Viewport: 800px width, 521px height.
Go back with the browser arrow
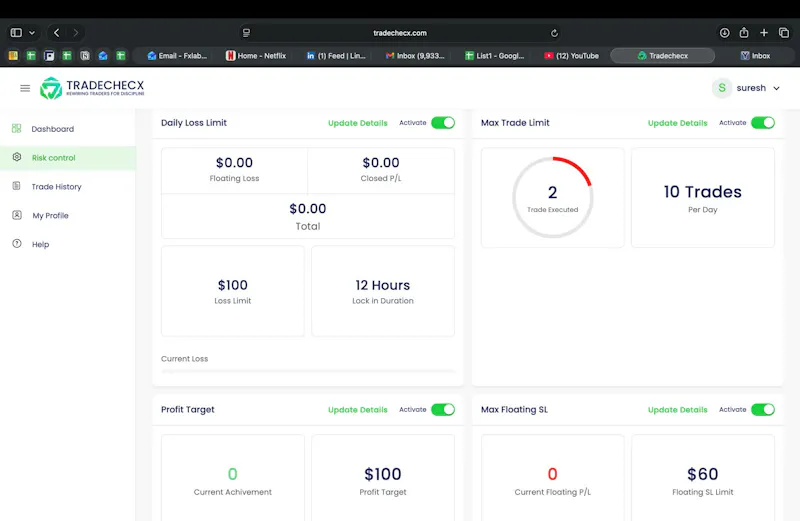(x=57, y=33)
